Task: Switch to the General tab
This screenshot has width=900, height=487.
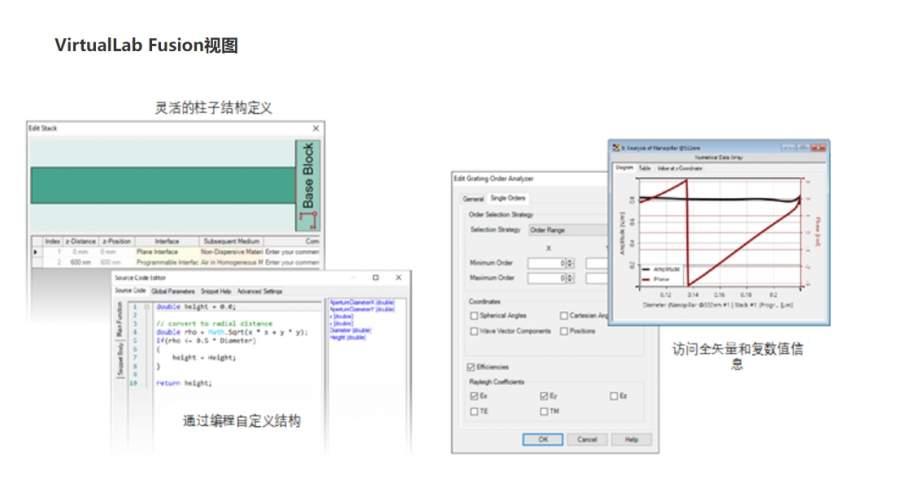Action: click(473, 199)
